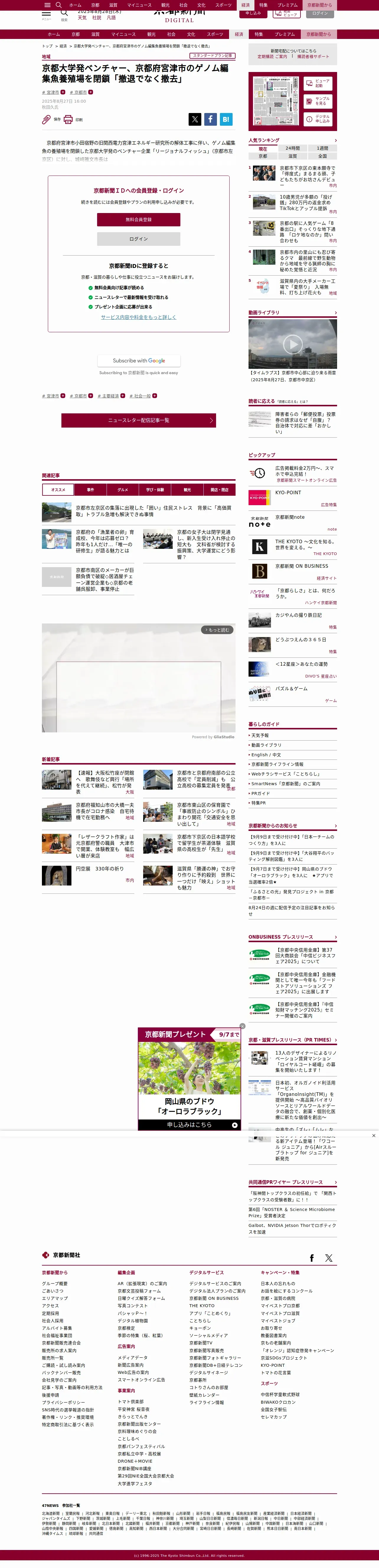Image resolution: width=379 pixels, height=1568 pixels.
Task: Click 申し込みはこちら on grape present banner
Action: click(x=189, y=1124)
